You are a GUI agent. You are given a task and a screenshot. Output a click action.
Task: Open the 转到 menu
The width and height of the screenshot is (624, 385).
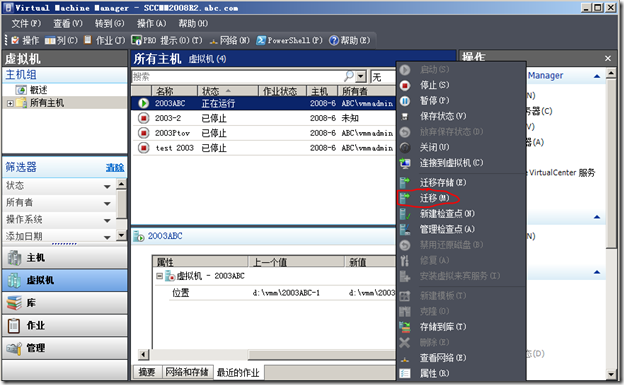pos(109,23)
